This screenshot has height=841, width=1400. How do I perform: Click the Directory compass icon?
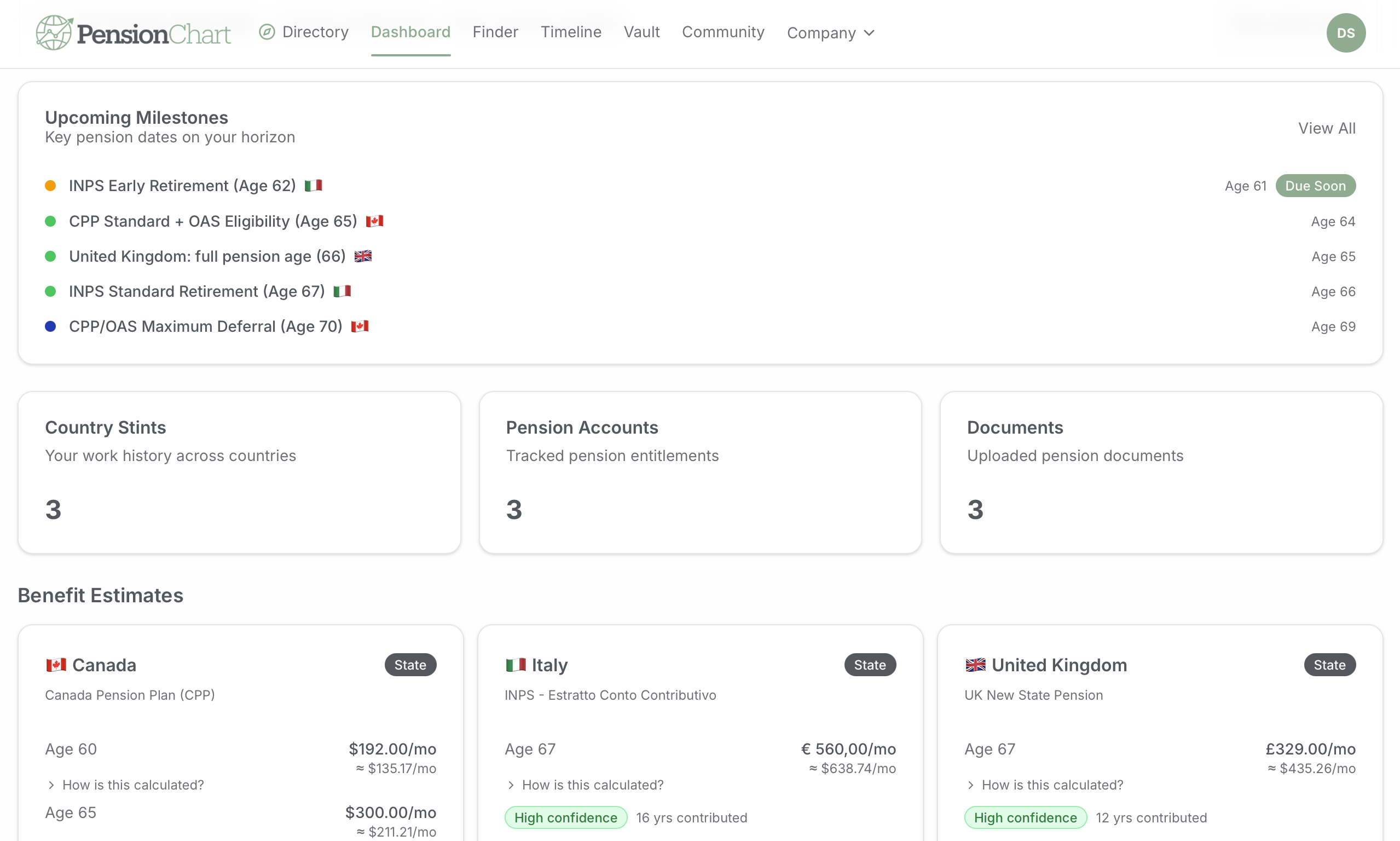[267, 32]
